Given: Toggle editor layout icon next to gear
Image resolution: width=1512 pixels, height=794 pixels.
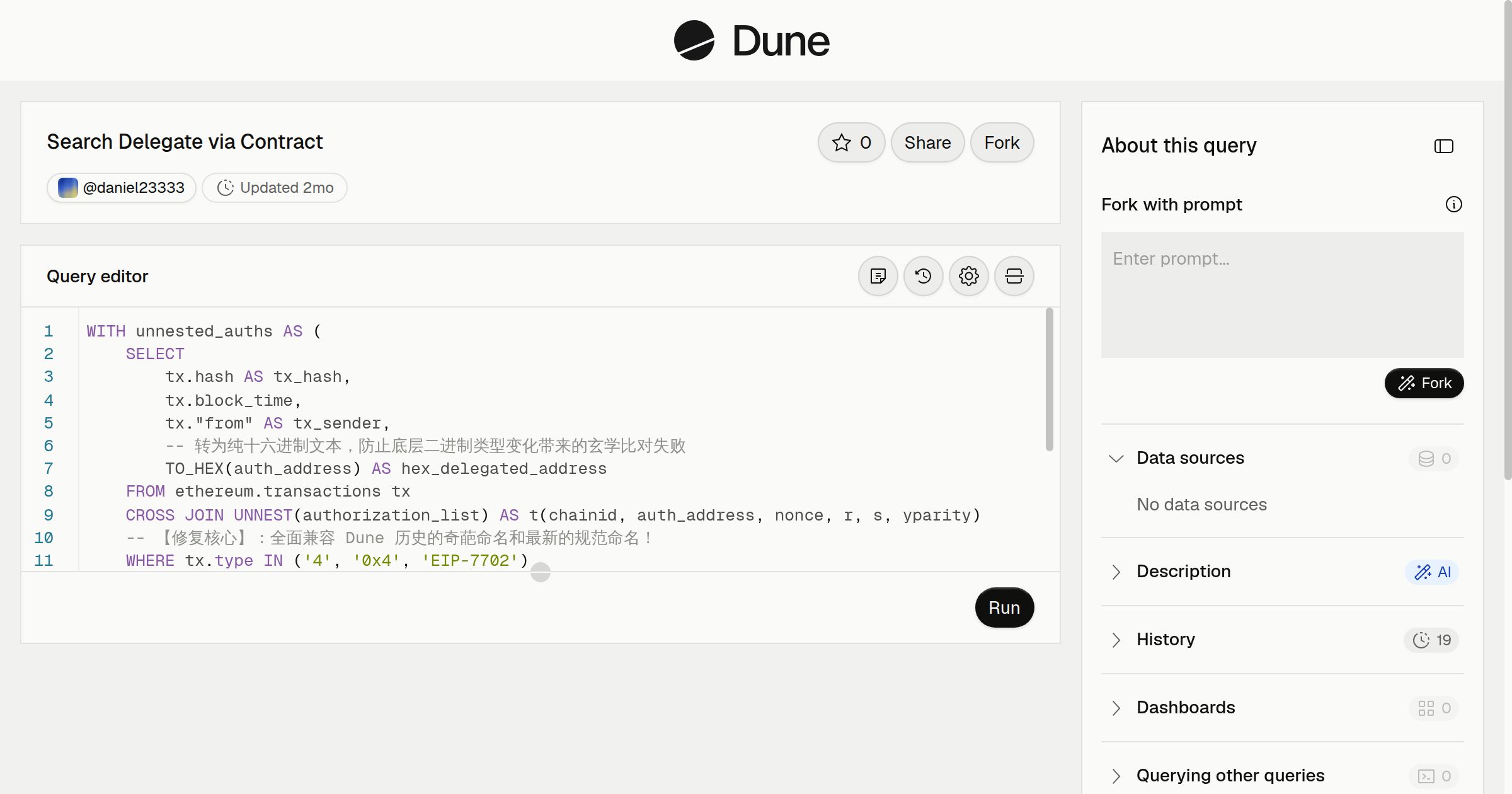Looking at the screenshot, I should pos(1014,276).
